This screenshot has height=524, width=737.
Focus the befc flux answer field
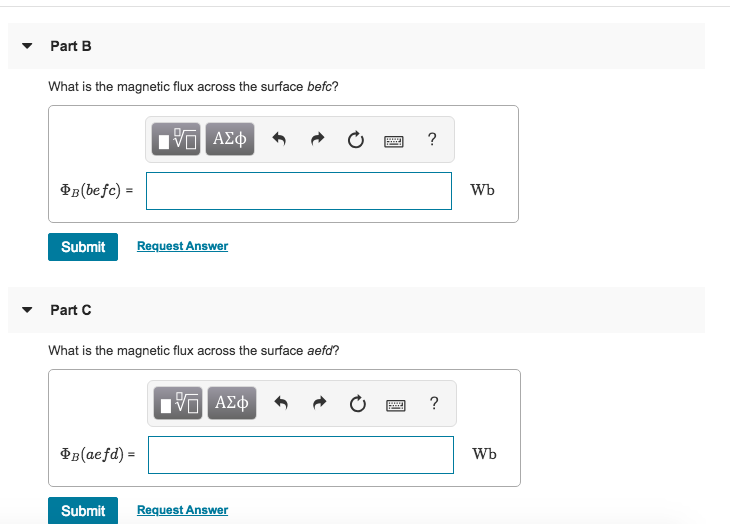[299, 191]
